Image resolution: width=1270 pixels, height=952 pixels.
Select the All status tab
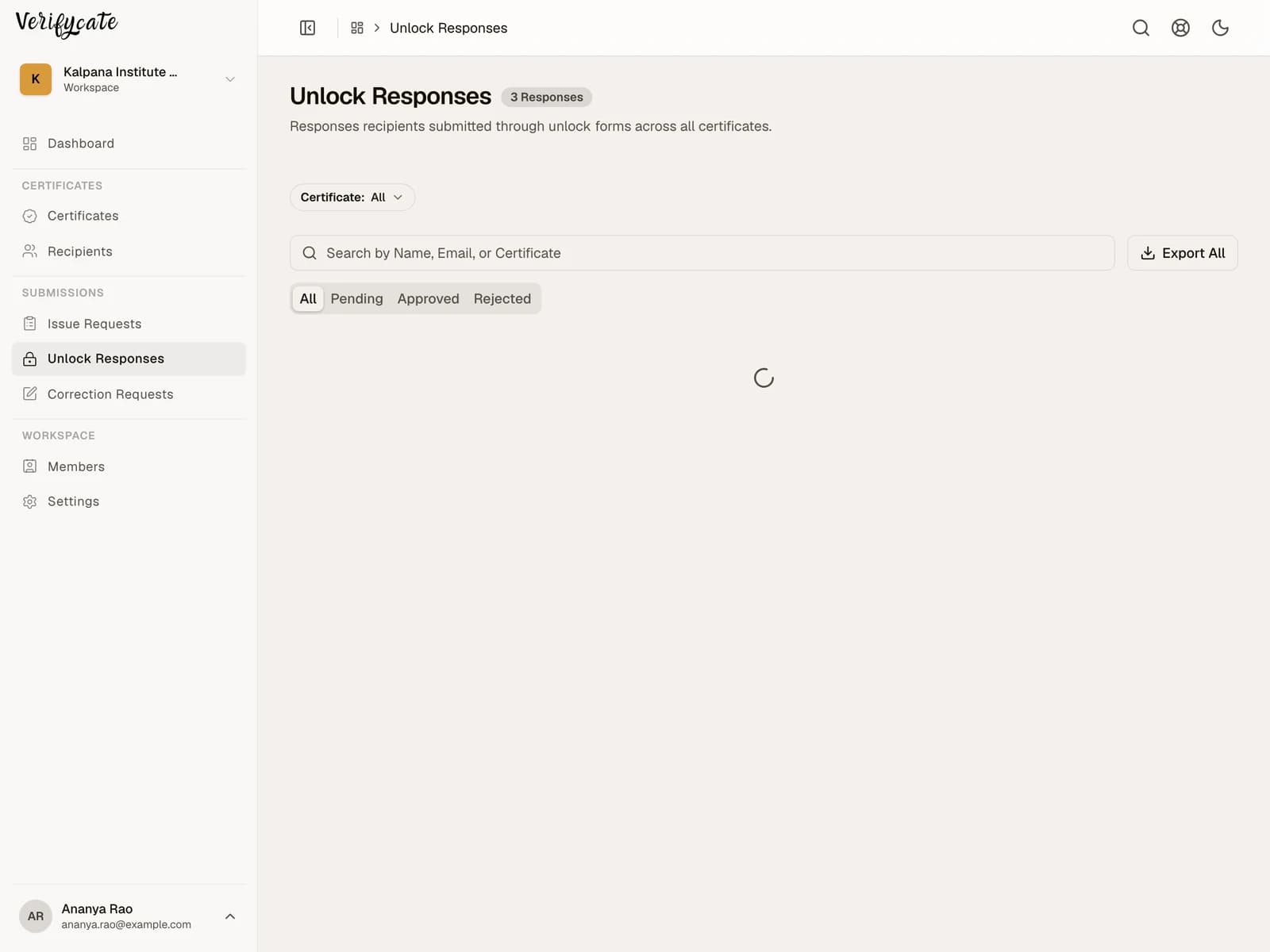308,299
